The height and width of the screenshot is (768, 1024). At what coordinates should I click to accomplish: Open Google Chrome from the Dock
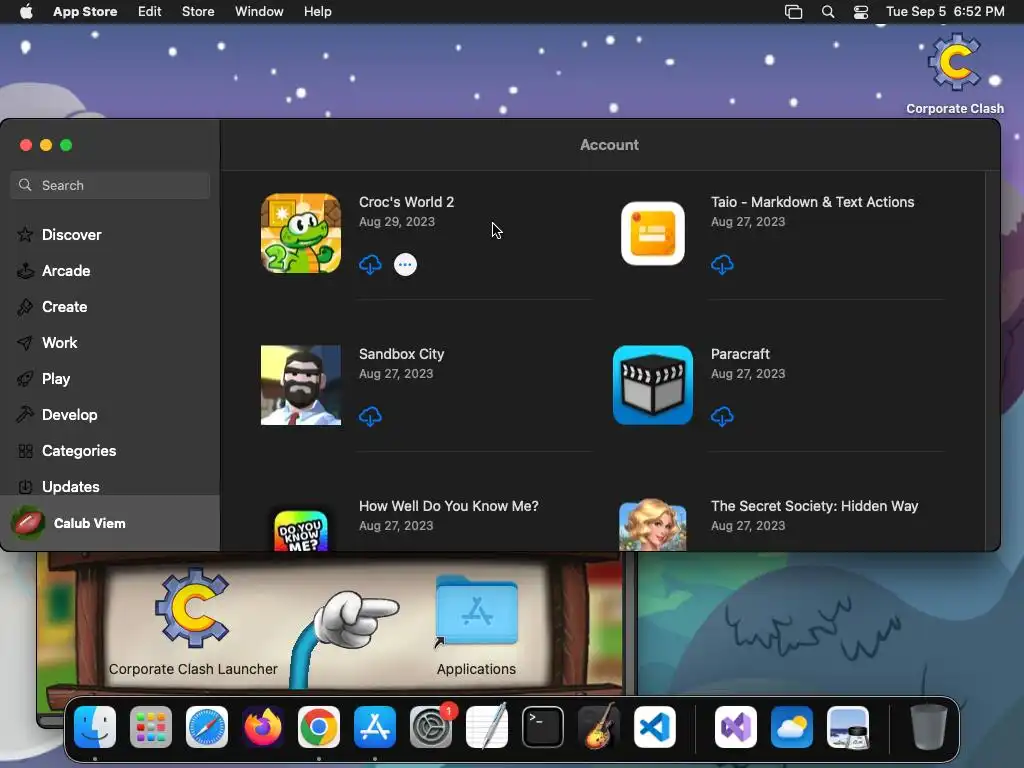point(319,727)
